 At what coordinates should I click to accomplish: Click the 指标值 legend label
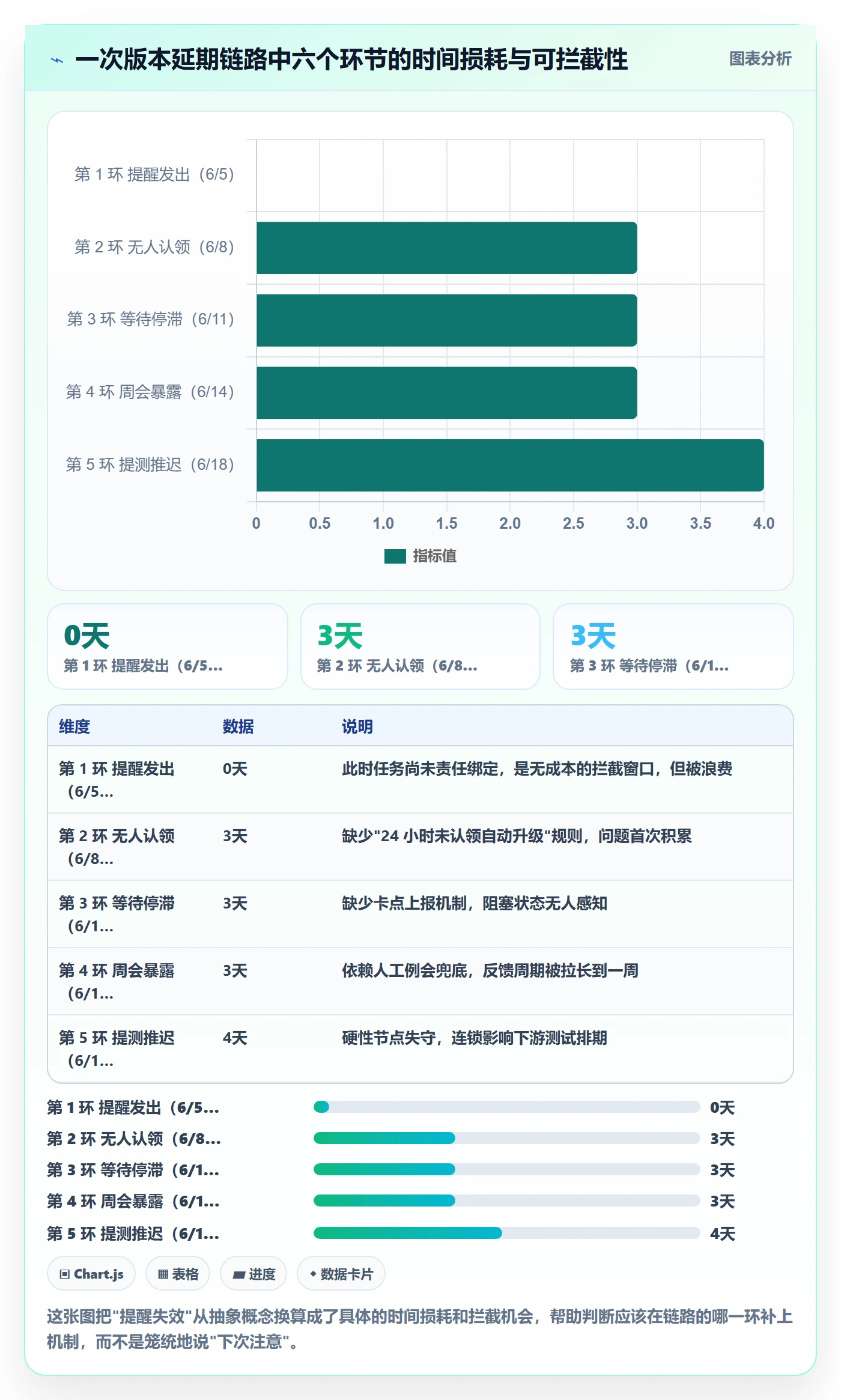[435, 556]
